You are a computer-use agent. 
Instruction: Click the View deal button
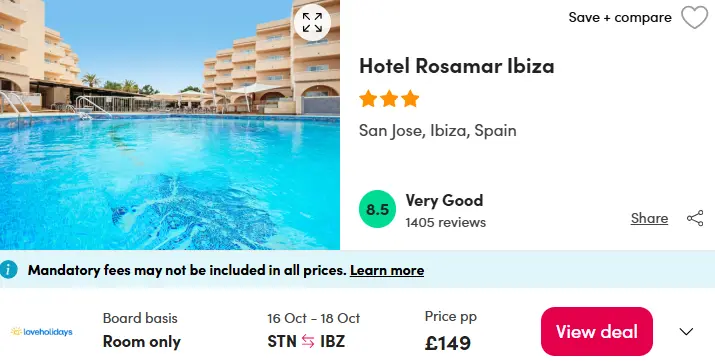click(x=596, y=331)
